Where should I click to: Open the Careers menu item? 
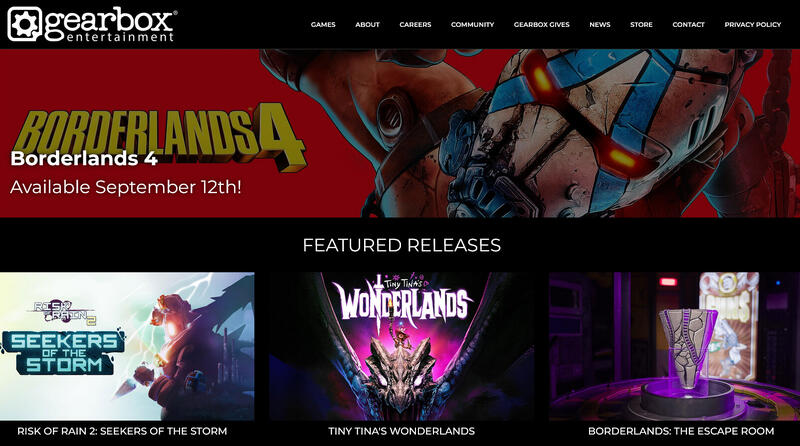(415, 24)
